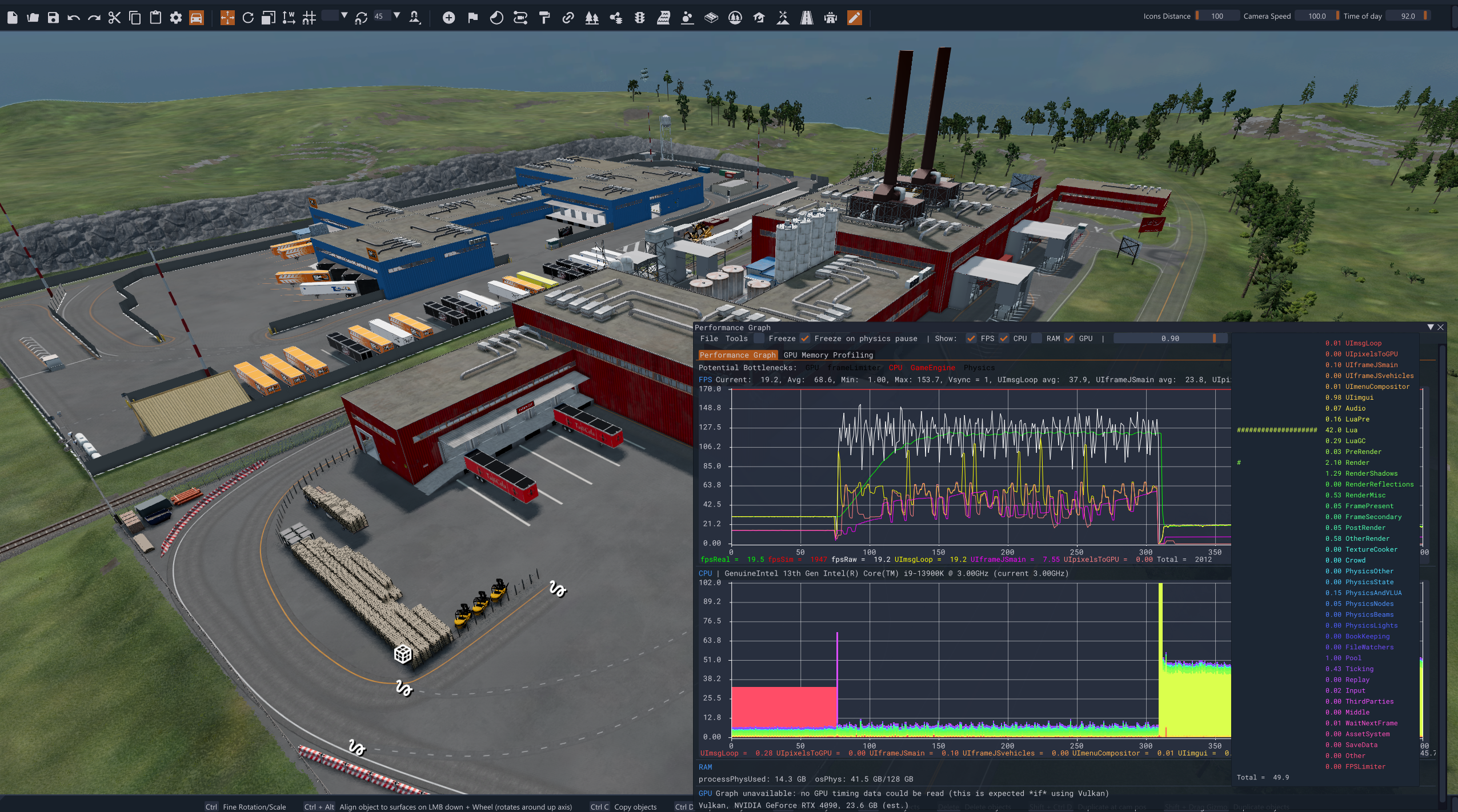Undo the last editor action
The height and width of the screenshot is (812, 1458).
point(74,17)
